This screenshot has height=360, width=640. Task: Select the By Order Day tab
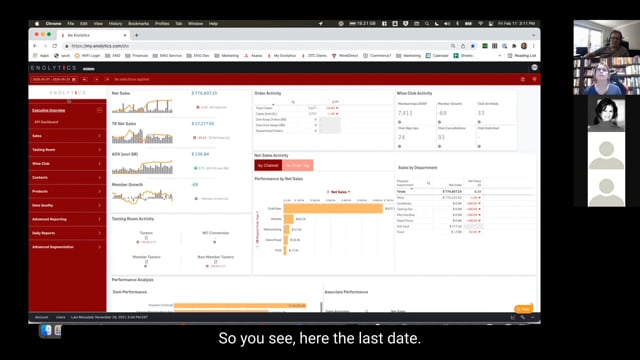(x=298, y=165)
